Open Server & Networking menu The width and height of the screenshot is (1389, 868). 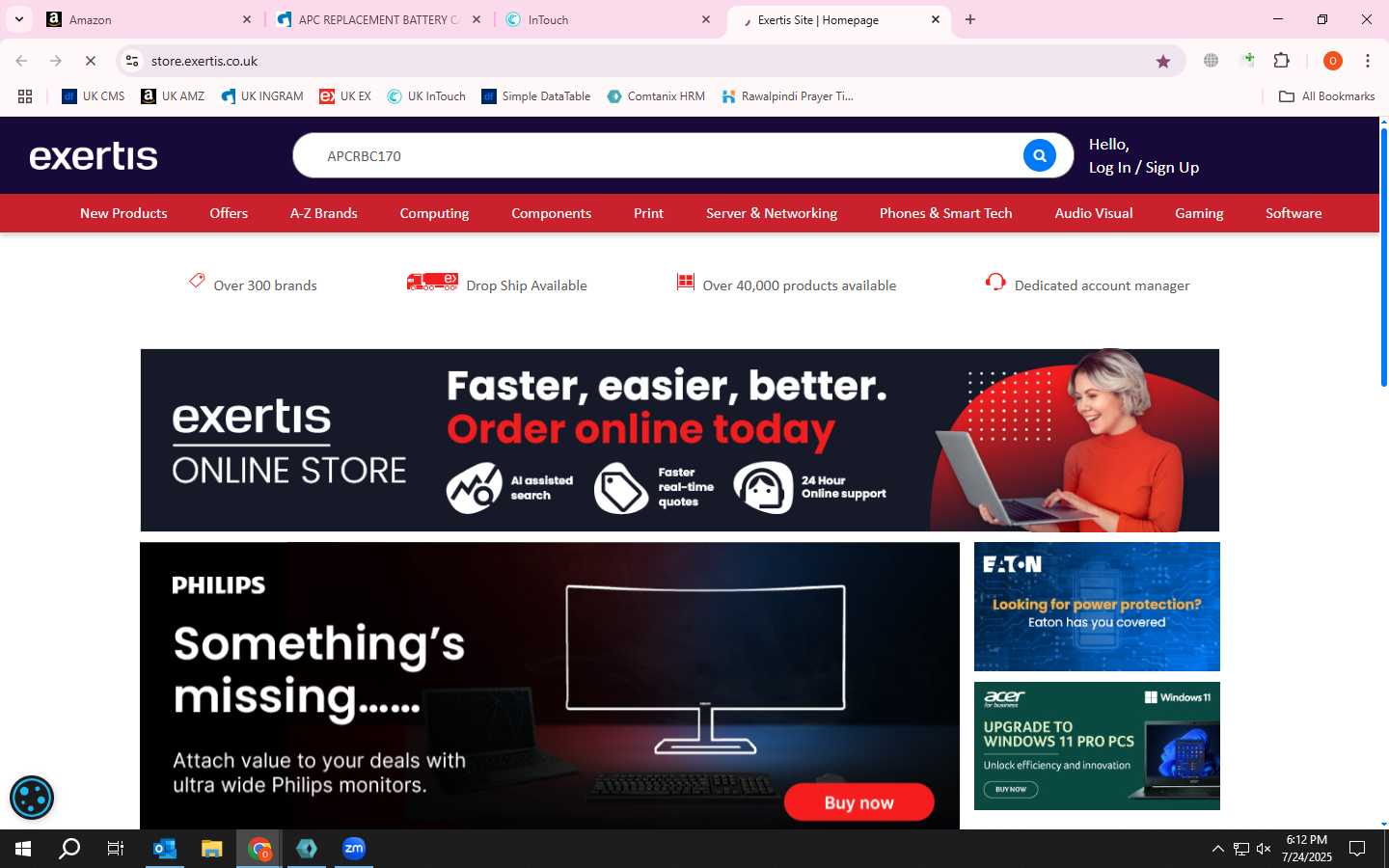(x=772, y=213)
